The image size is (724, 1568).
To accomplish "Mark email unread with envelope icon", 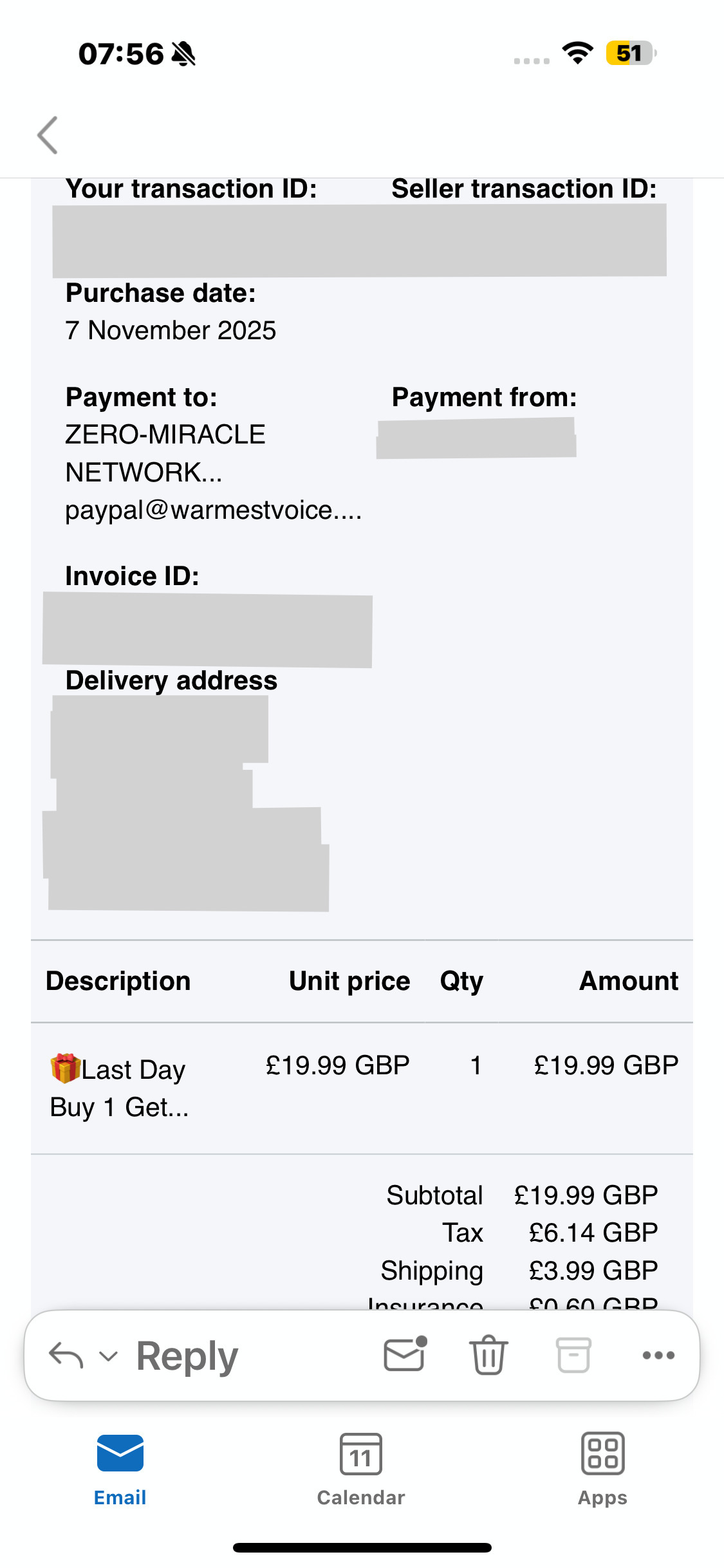I will [405, 1354].
